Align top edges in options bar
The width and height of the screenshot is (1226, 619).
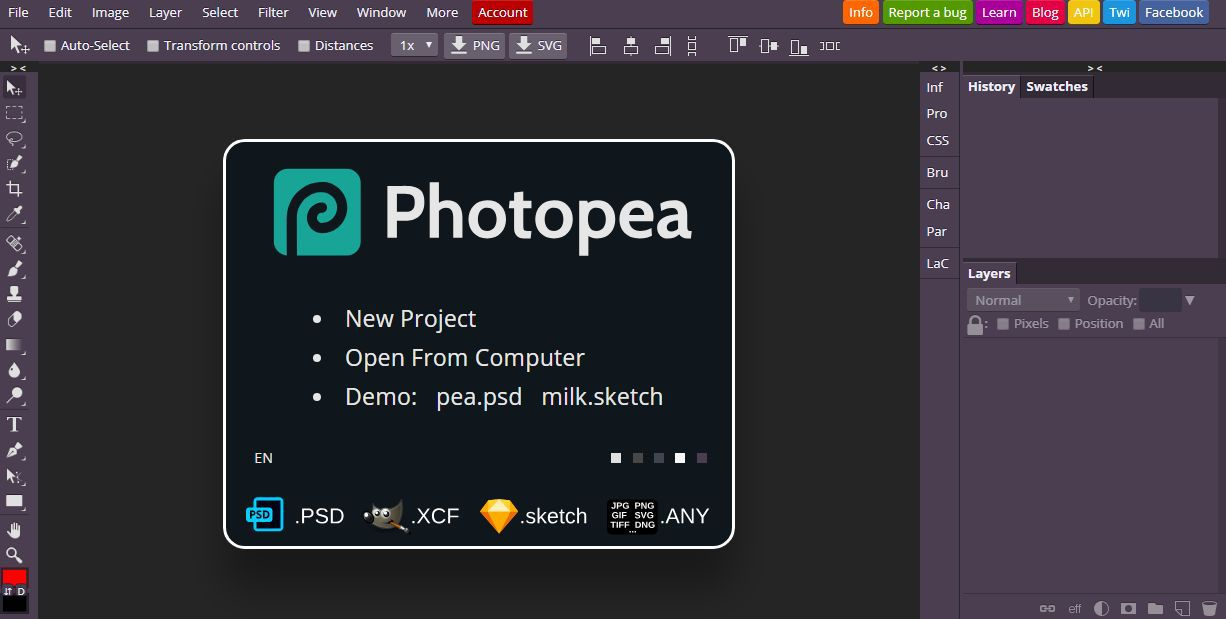[x=738, y=46]
